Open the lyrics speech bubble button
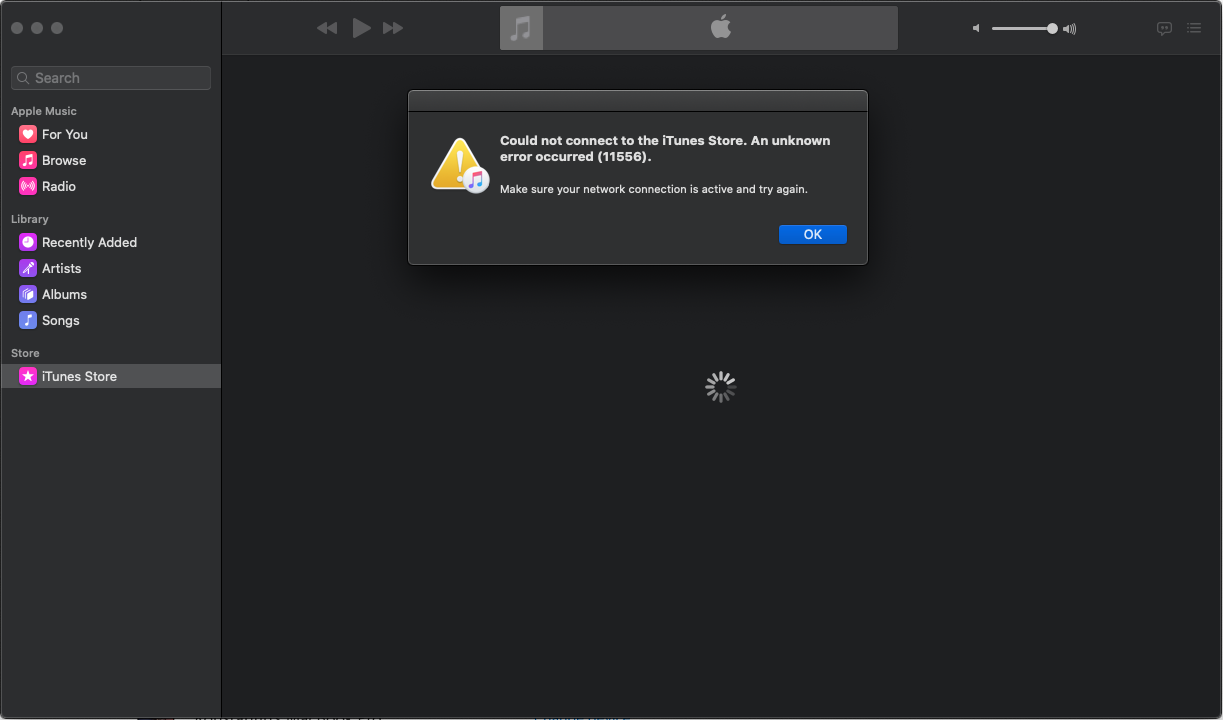 (1164, 29)
